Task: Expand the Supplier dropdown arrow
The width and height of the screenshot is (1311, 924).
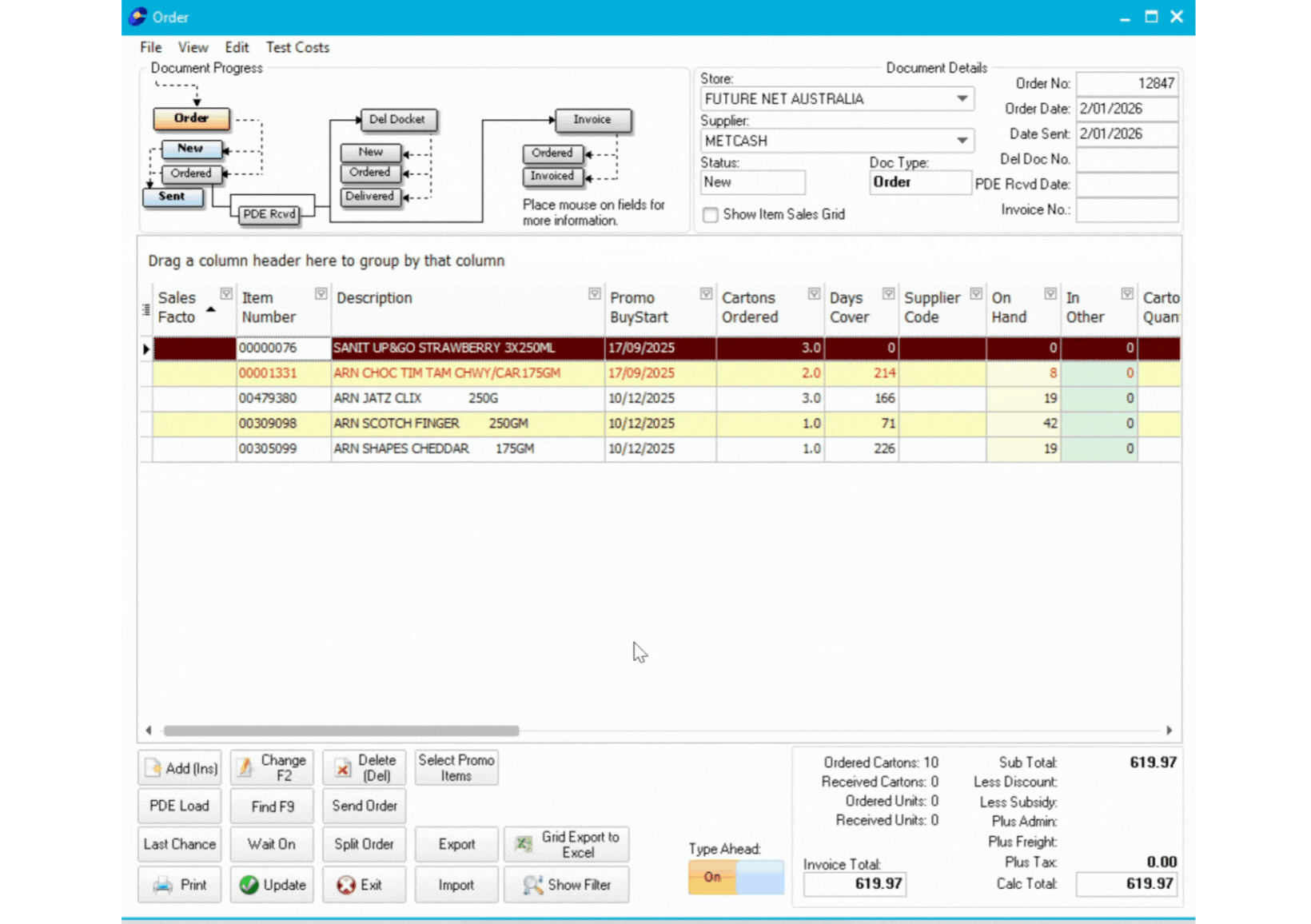Action: coord(962,141)
